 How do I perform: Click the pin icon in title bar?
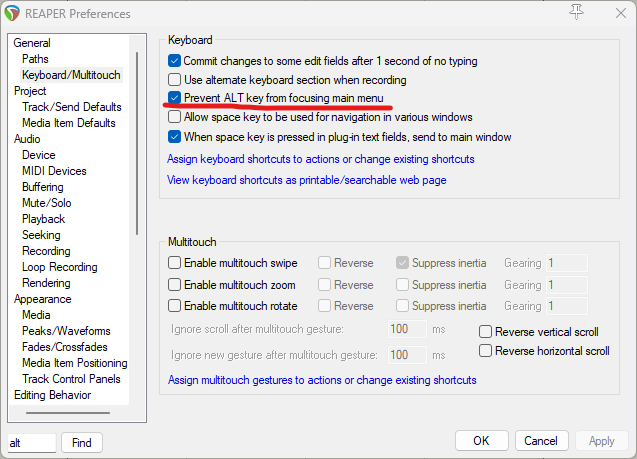[x=576, y=12]
